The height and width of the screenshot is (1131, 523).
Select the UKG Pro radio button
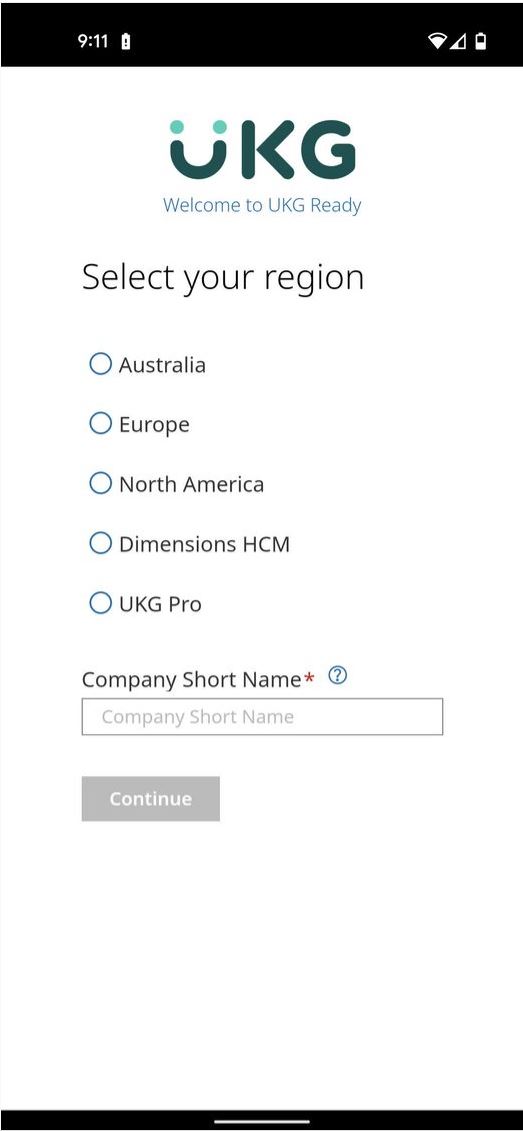click(100, 602)
